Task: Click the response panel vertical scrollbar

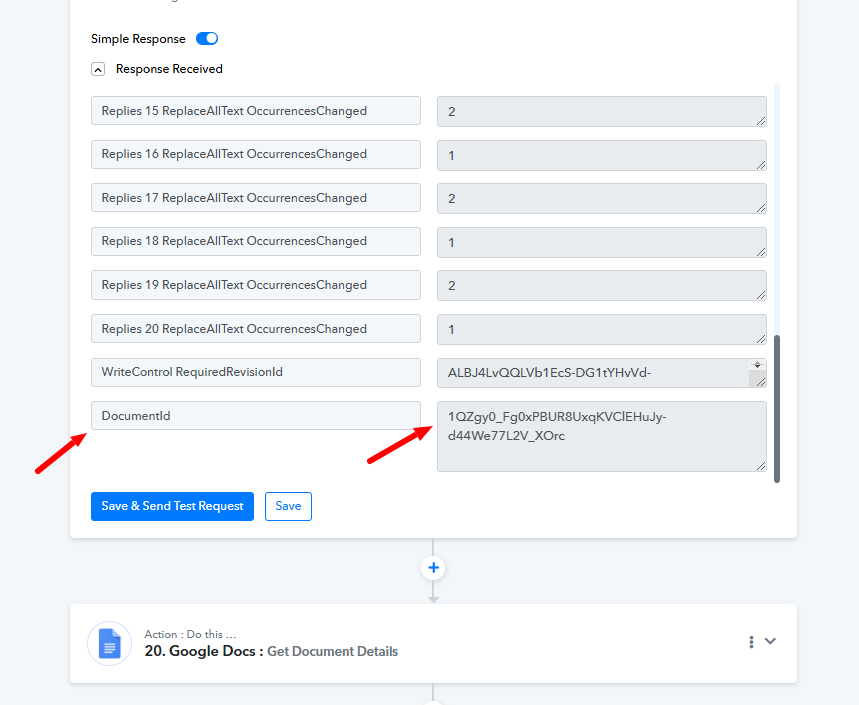Action: point(777,408)
